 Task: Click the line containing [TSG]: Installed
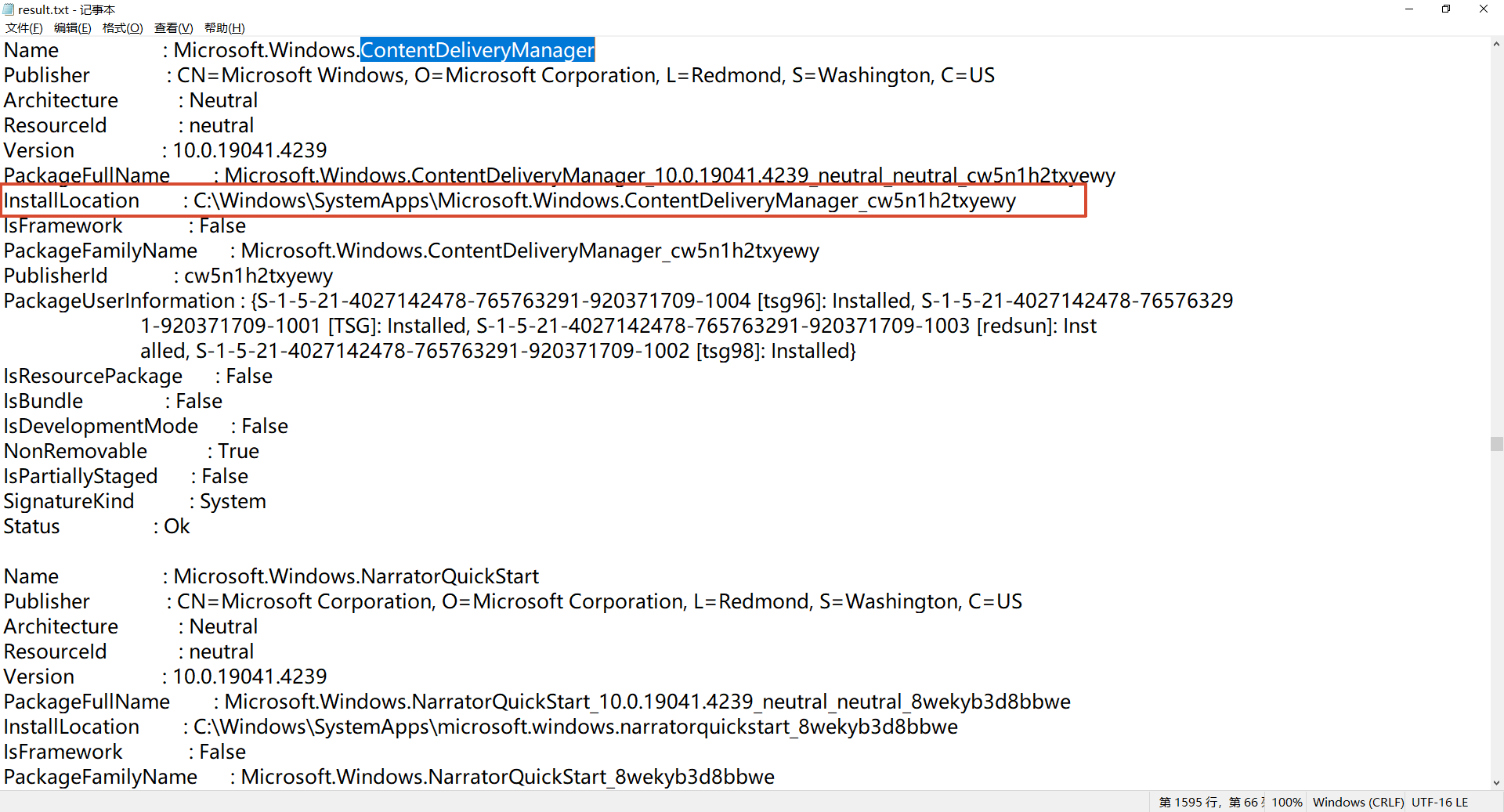(x=619, y=326)
